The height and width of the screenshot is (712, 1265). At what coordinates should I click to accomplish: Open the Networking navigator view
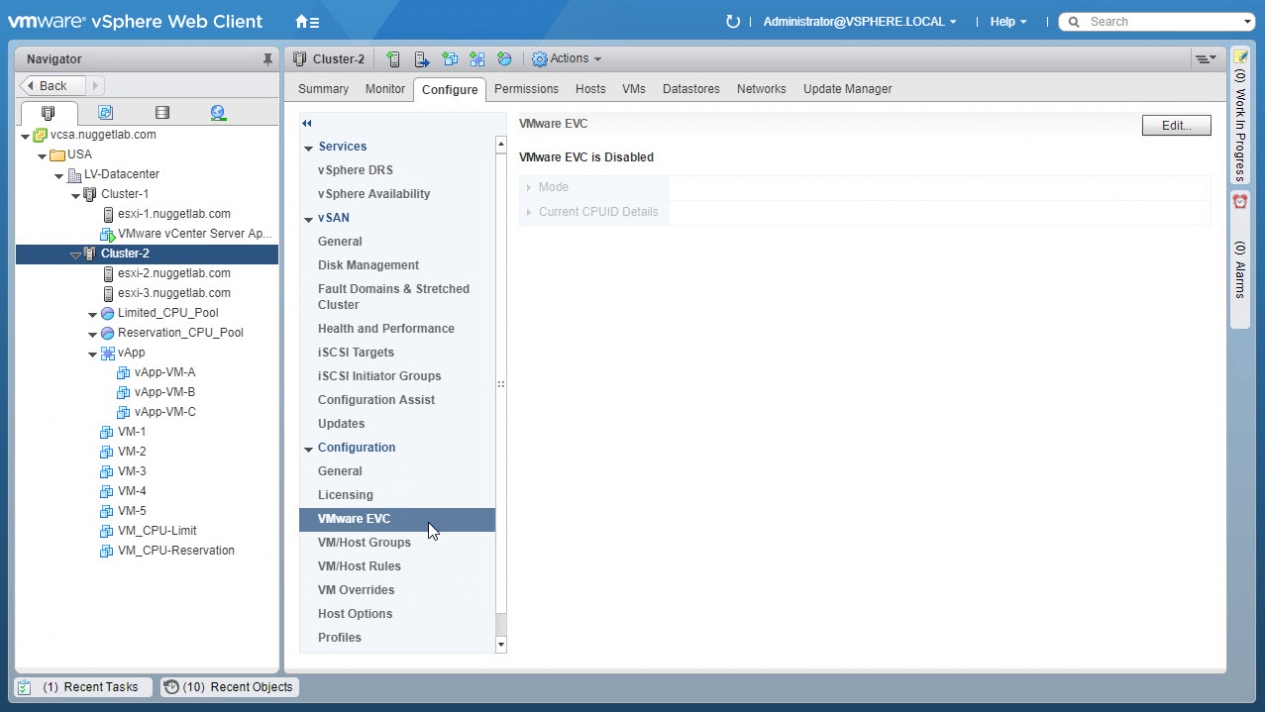pos(218,113)
